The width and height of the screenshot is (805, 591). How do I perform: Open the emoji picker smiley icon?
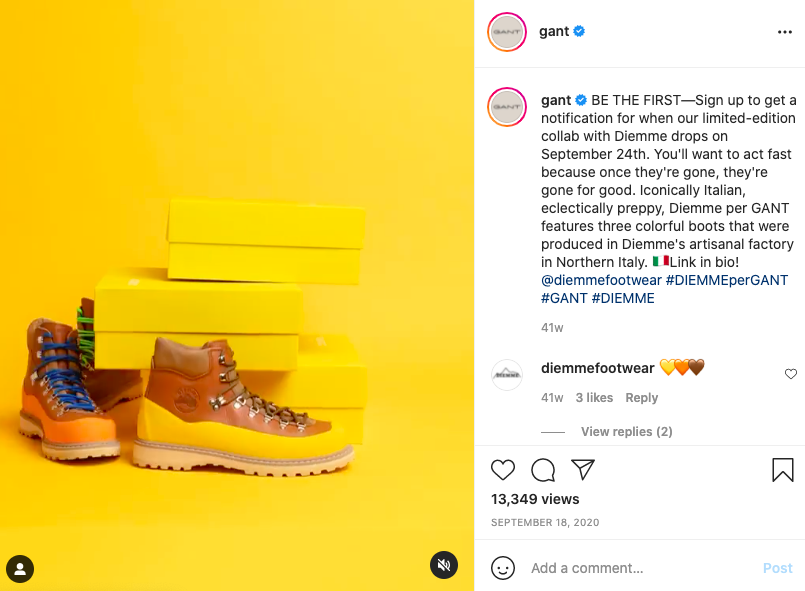pos(503,568)
